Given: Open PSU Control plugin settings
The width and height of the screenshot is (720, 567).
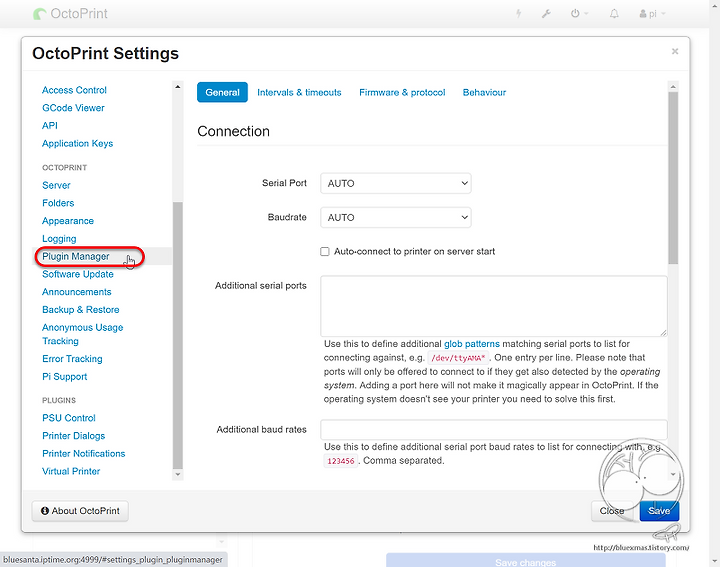Looking at the screenshot, I should pyautogui.click(x=69, y=418).
